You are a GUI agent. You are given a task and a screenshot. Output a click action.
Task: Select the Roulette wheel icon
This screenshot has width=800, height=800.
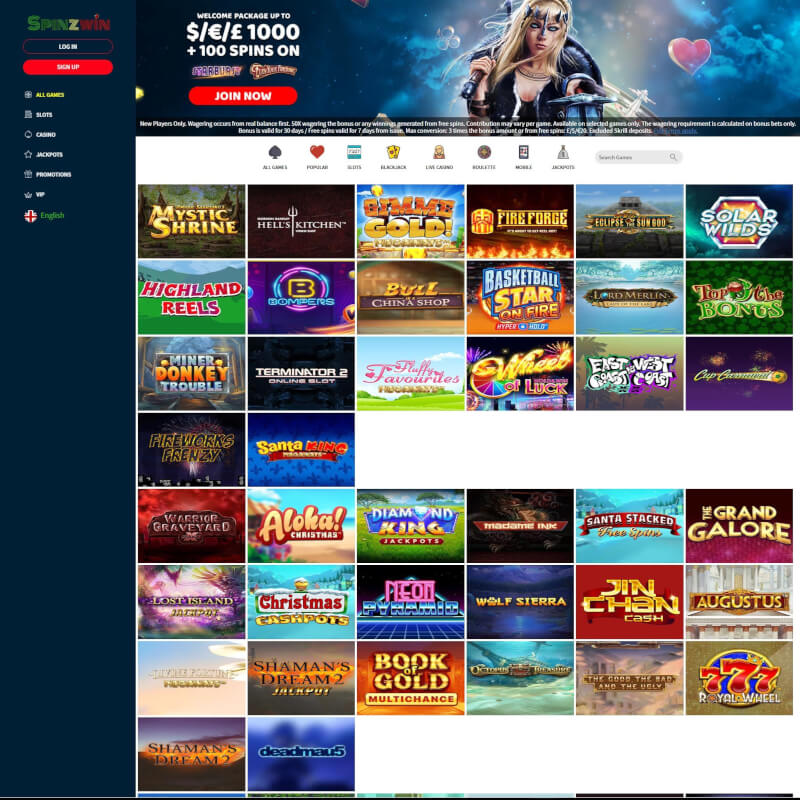click(x=484, y=152)
